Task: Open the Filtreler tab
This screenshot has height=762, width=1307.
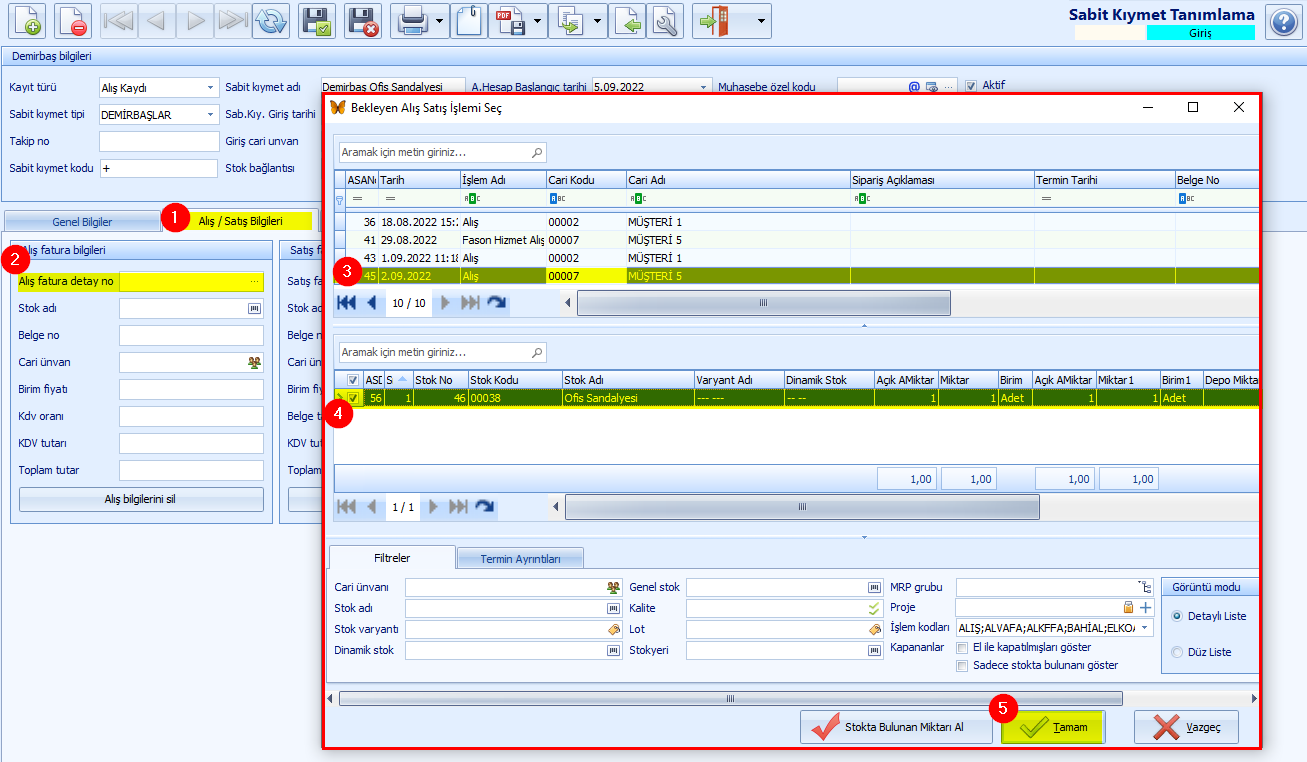Action: point(392,558)
